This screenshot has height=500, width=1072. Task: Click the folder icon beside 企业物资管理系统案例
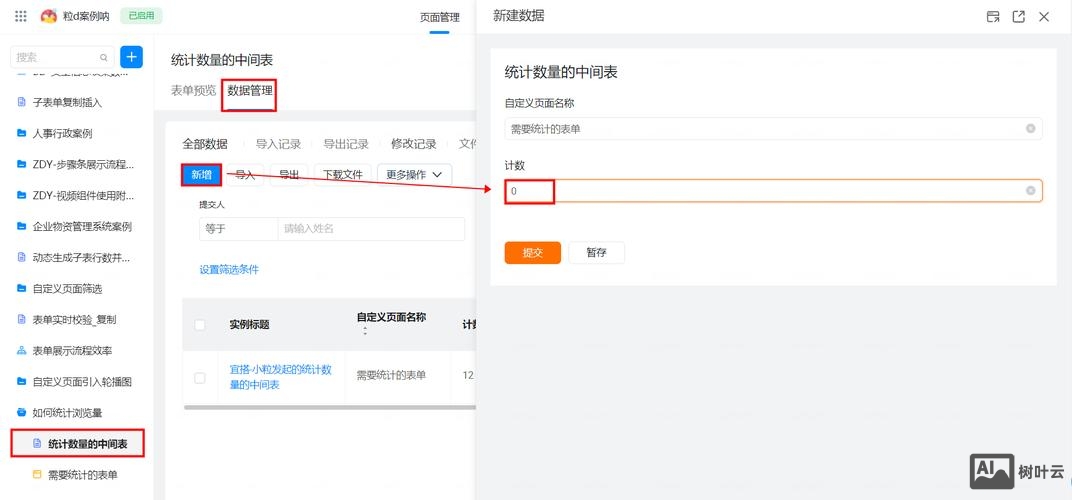(x=21, y=226)
